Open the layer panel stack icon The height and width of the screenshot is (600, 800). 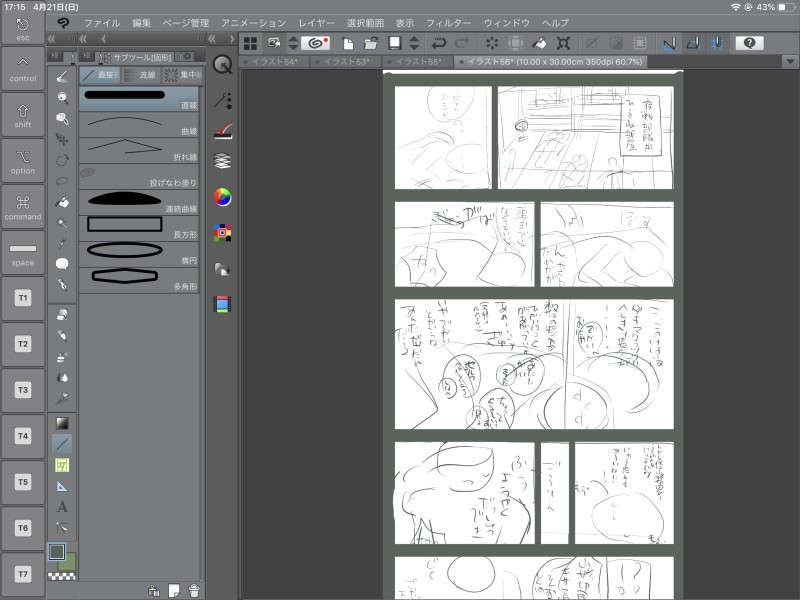(223, 161)
